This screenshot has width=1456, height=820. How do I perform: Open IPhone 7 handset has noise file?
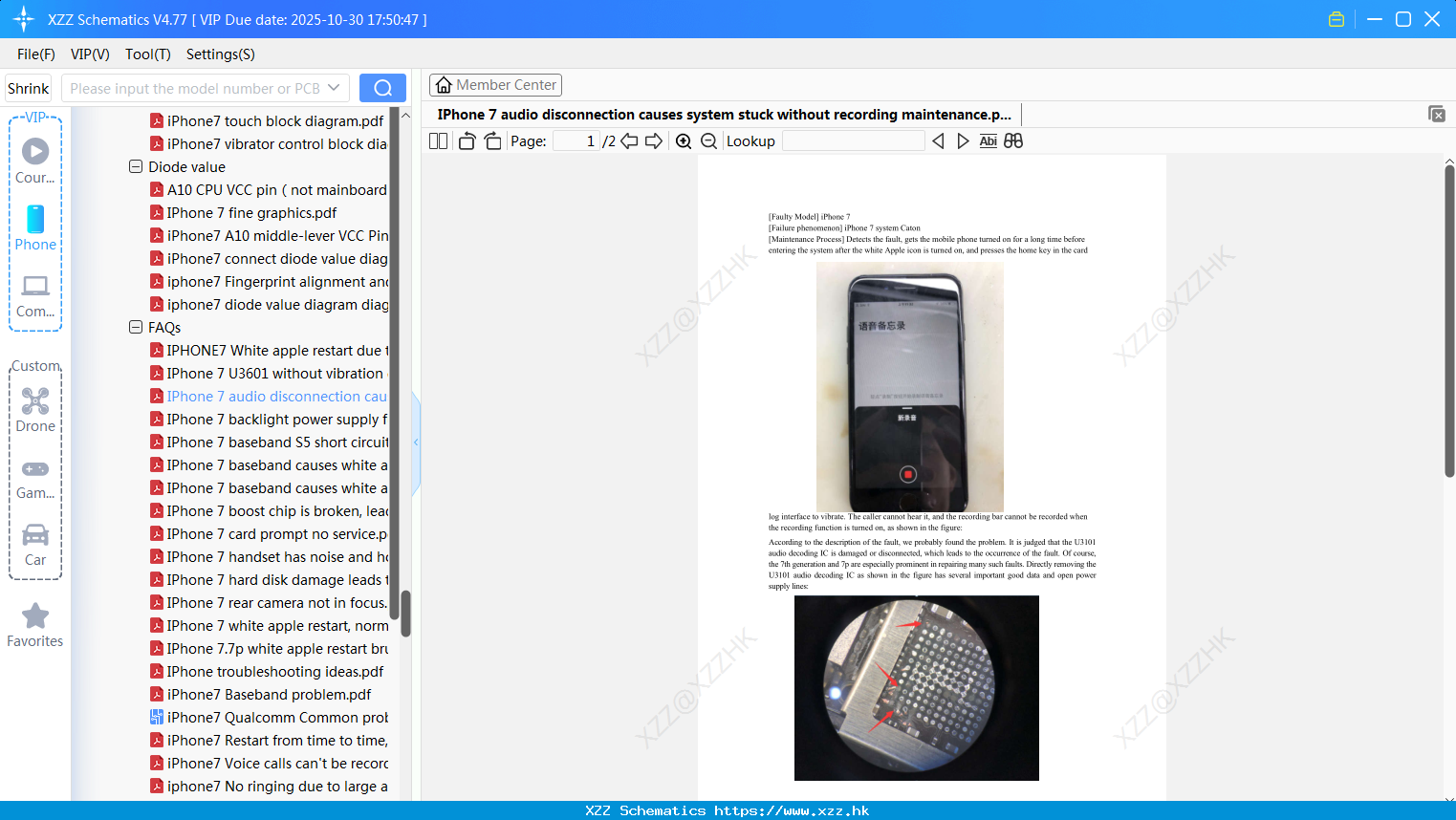[x=277, y=557]
